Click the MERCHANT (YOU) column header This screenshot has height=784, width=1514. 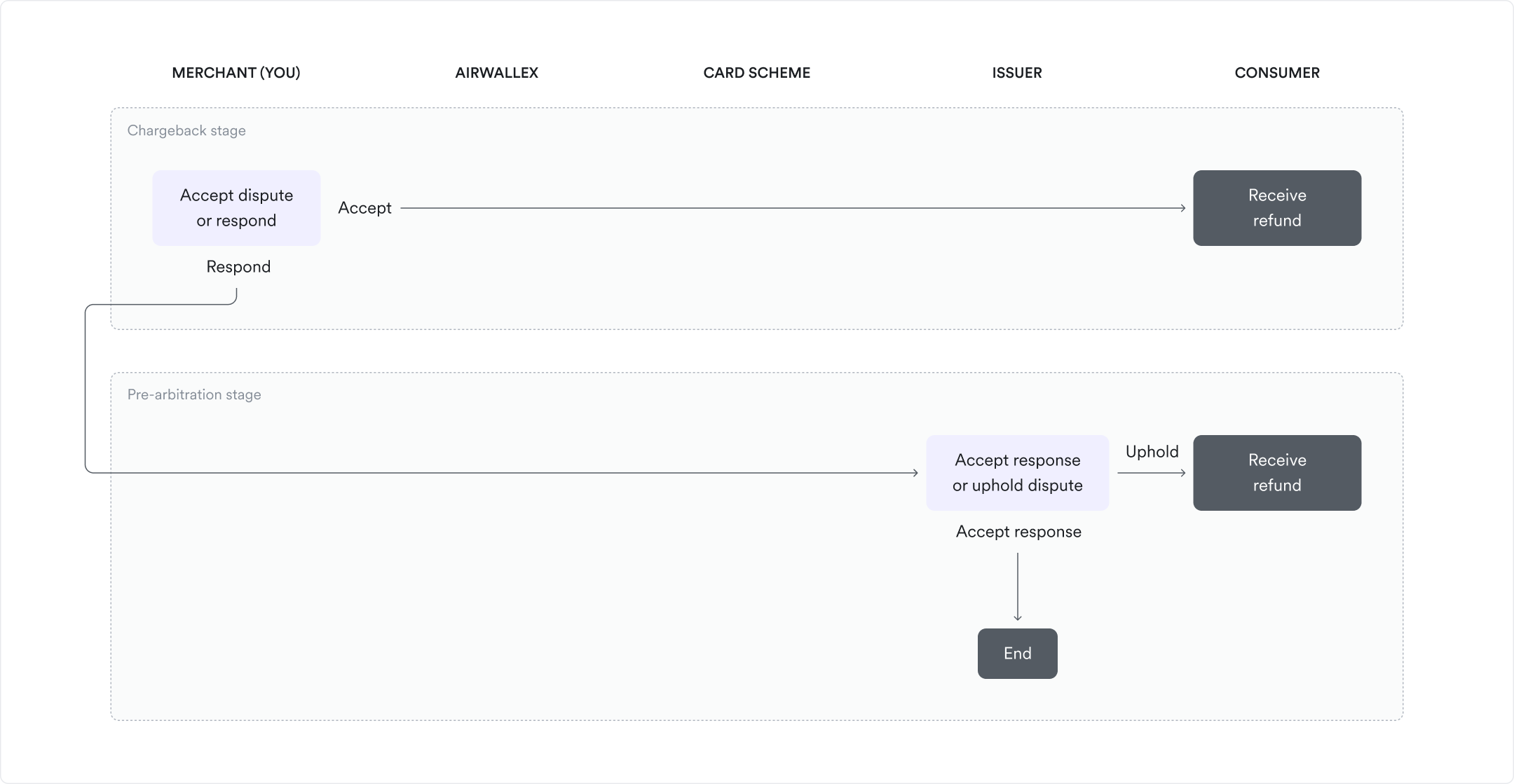pyautogui.click(x=236, y=73)
